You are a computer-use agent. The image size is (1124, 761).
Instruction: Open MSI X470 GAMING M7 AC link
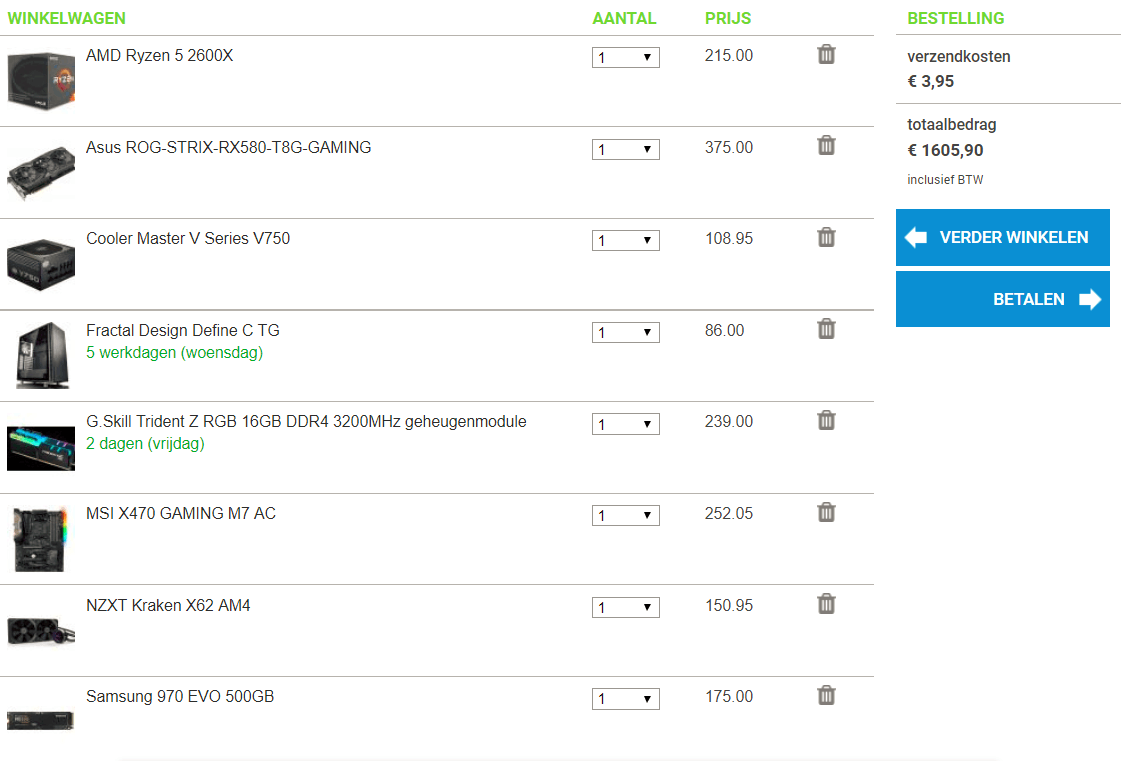(x=181, y=513)
